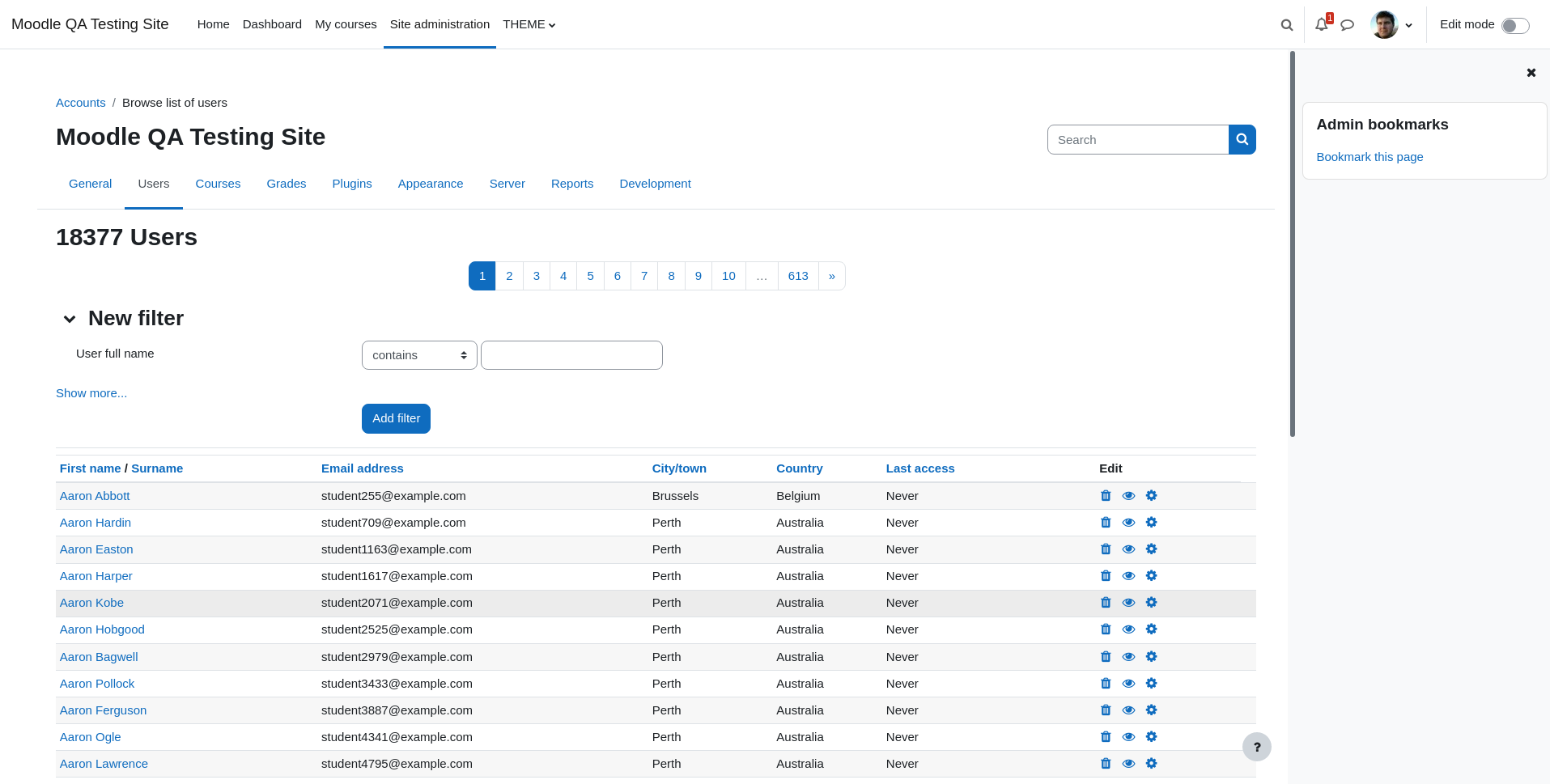This screenshot has width=1550, height=784.
Task: Collapse the New filter section
Action: pos(70,319)
